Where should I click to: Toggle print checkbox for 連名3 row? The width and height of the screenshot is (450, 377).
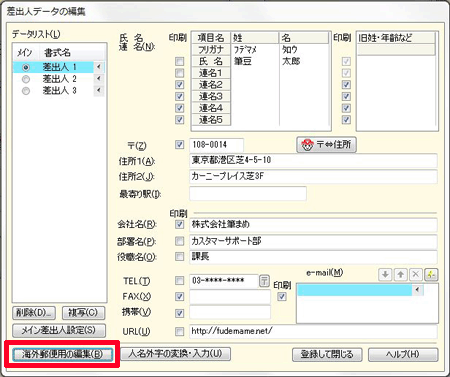point(180,96)
